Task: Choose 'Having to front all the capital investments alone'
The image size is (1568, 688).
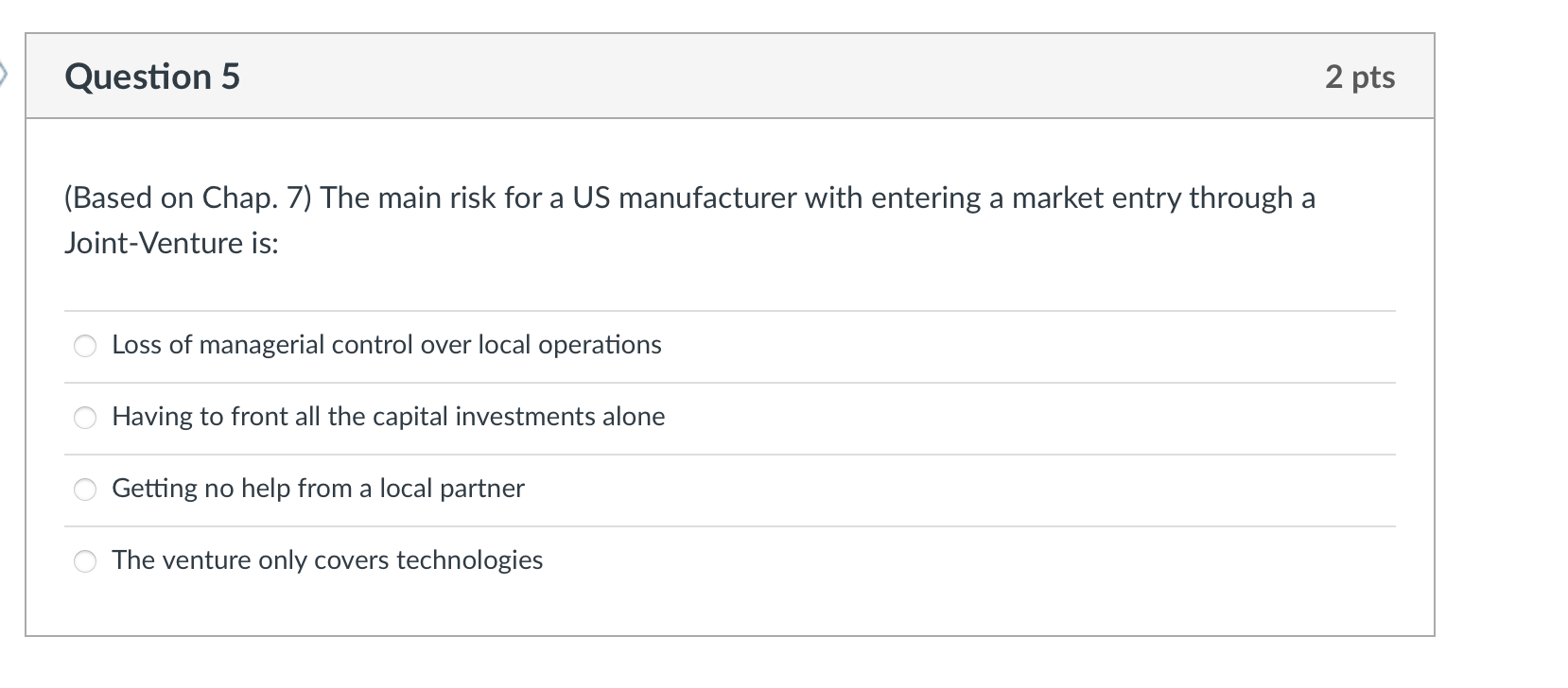Action: point(85,417)
